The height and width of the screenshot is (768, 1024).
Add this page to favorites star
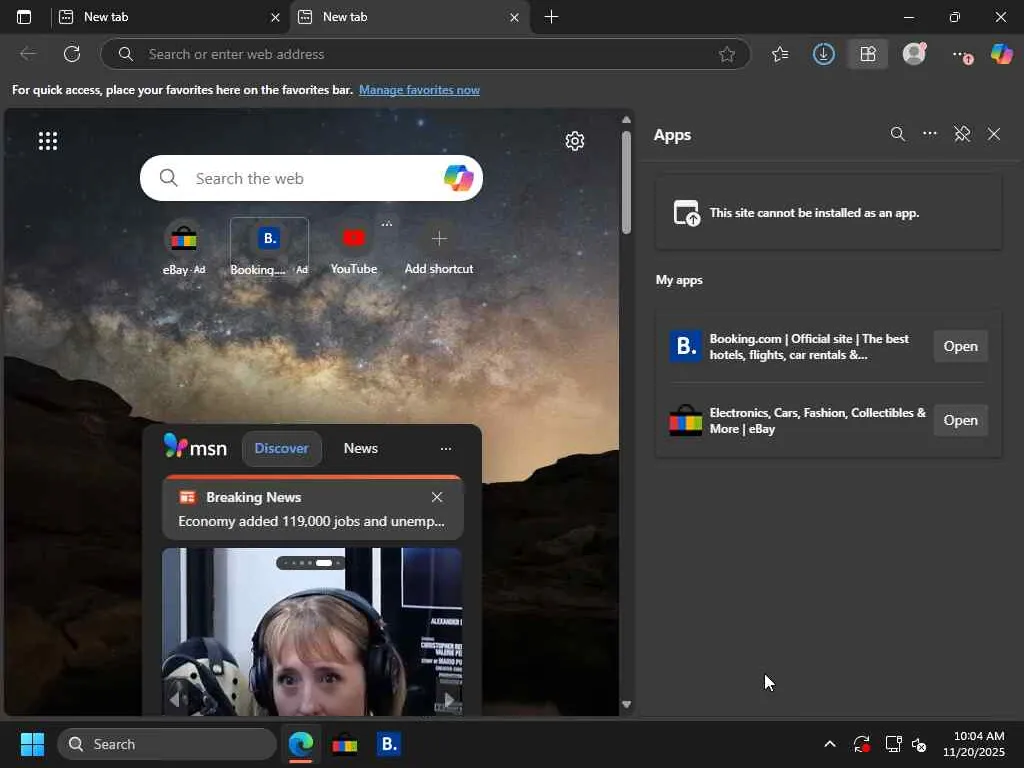(727, 54)
